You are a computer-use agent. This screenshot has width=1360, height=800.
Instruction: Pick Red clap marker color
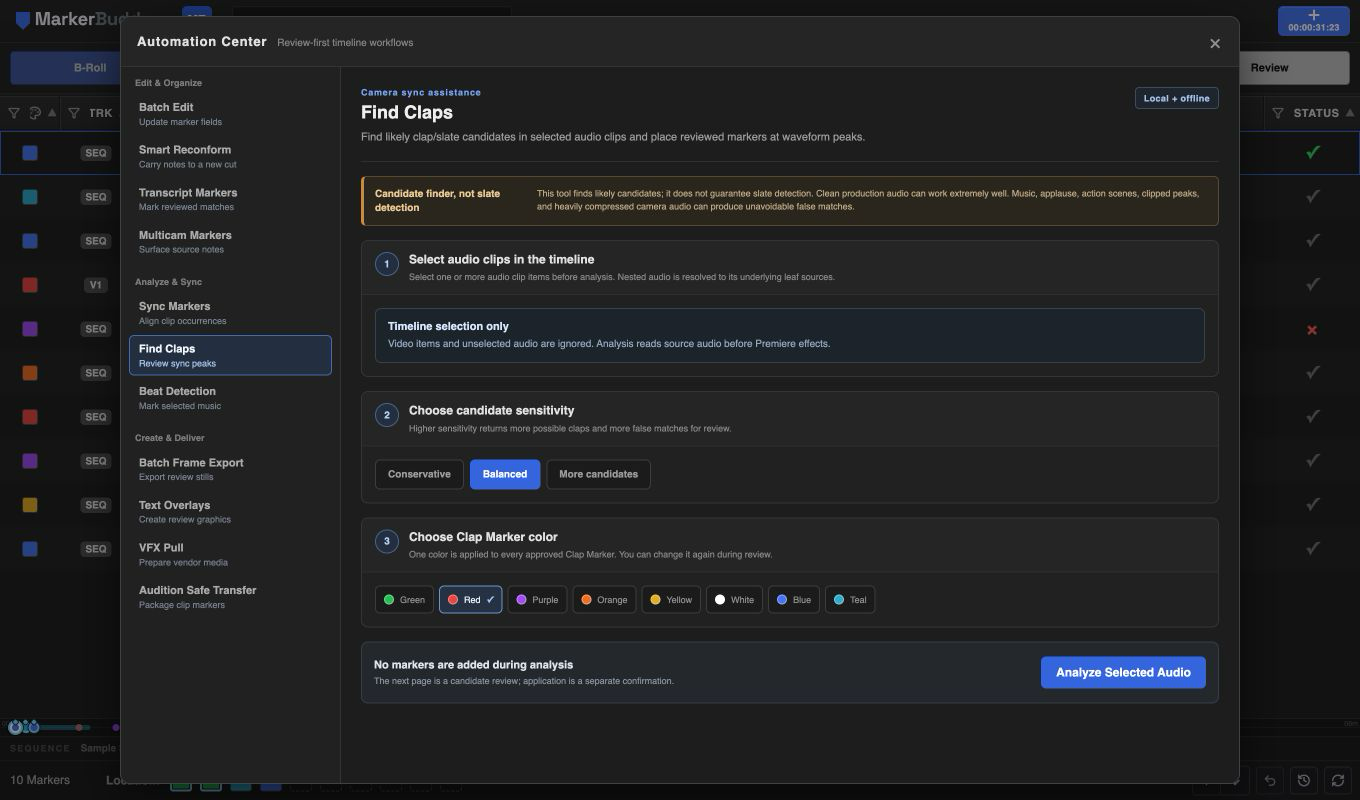(x=470, y=600)
